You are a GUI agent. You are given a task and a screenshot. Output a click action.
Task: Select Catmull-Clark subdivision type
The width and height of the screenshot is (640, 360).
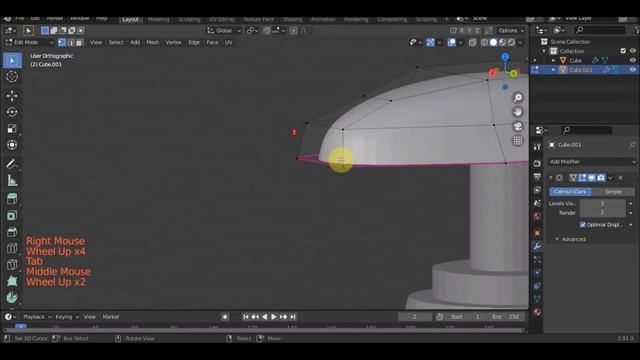click(570, 191)
